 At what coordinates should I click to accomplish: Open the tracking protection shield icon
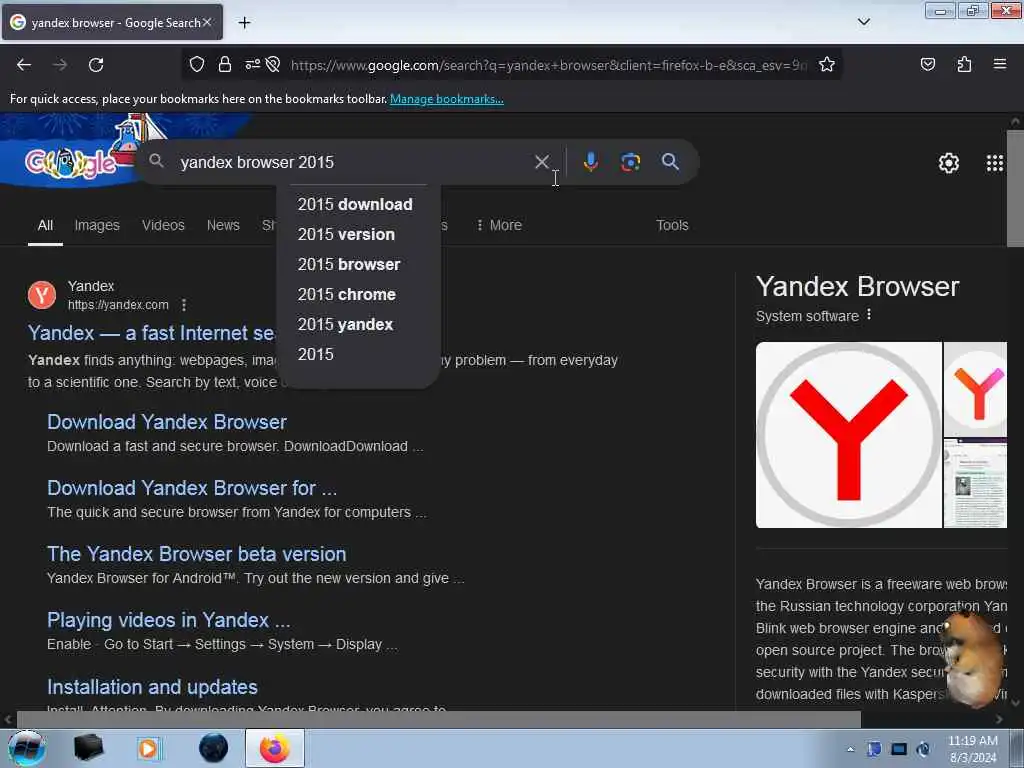click(x=197, y=65)
